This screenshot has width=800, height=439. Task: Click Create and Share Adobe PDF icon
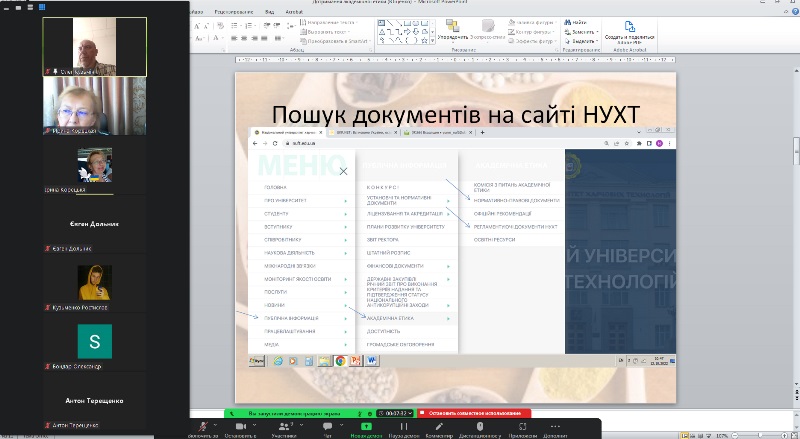(632, 29)
